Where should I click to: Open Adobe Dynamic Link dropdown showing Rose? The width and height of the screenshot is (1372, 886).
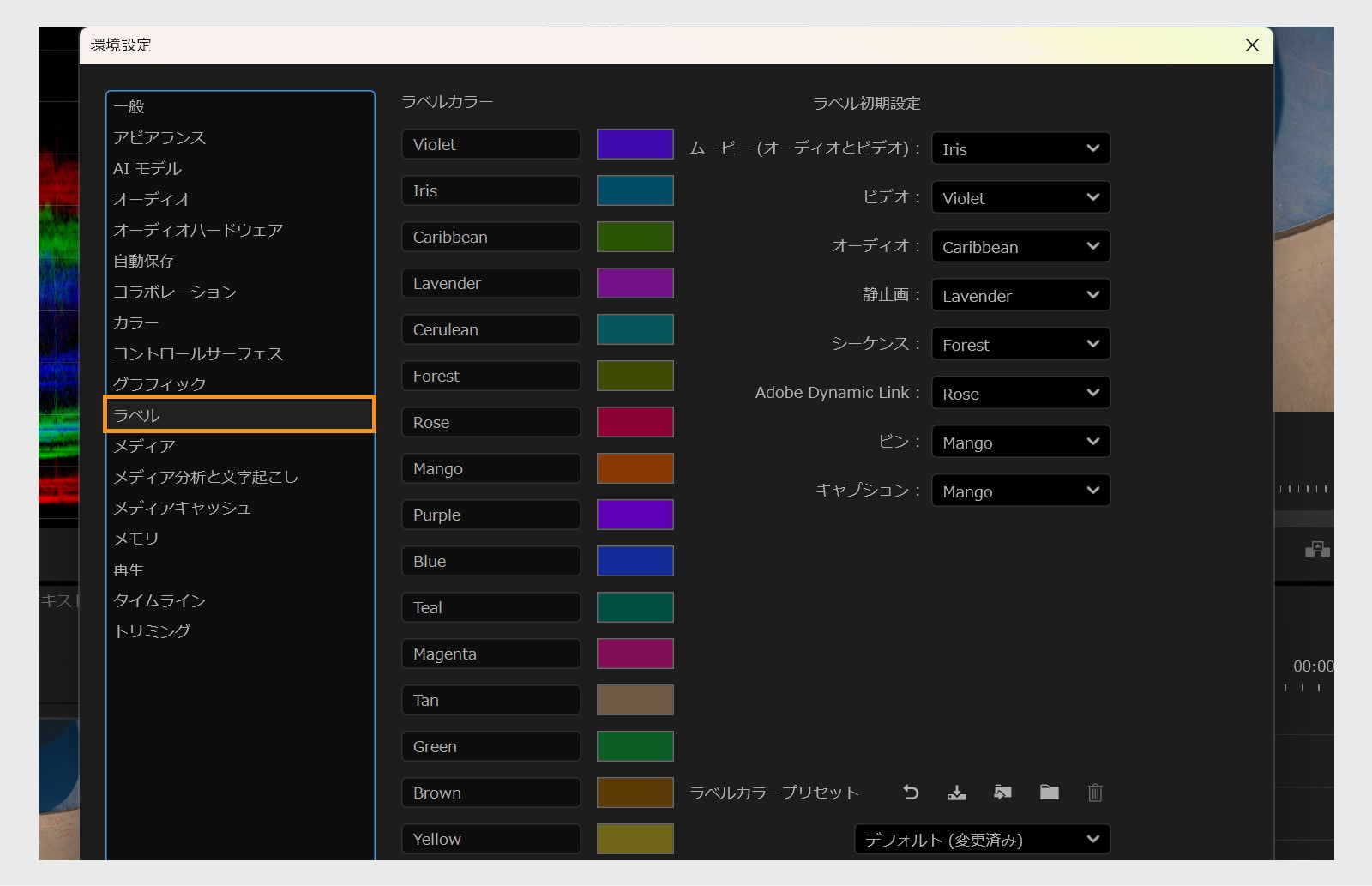pyautogui.click(x=1020, y=393)
